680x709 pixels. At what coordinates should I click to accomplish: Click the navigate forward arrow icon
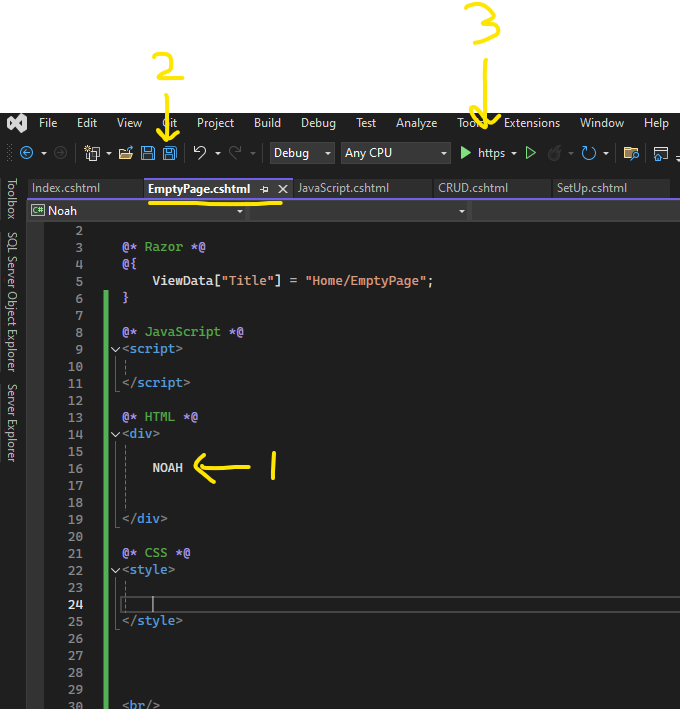coord(60,153)
